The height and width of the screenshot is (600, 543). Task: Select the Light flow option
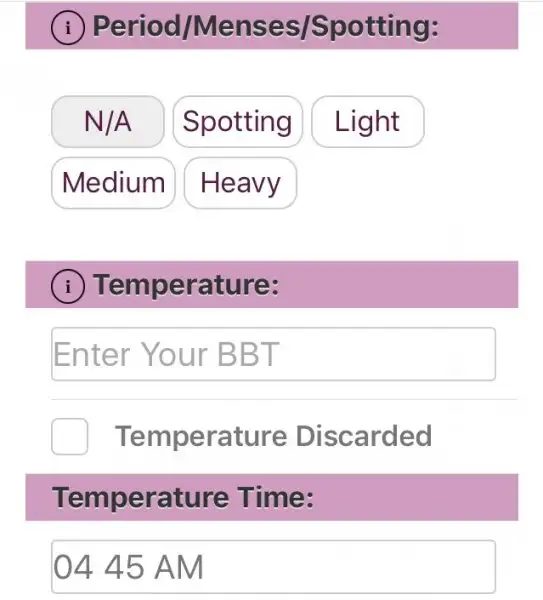(x=368, y=122)
